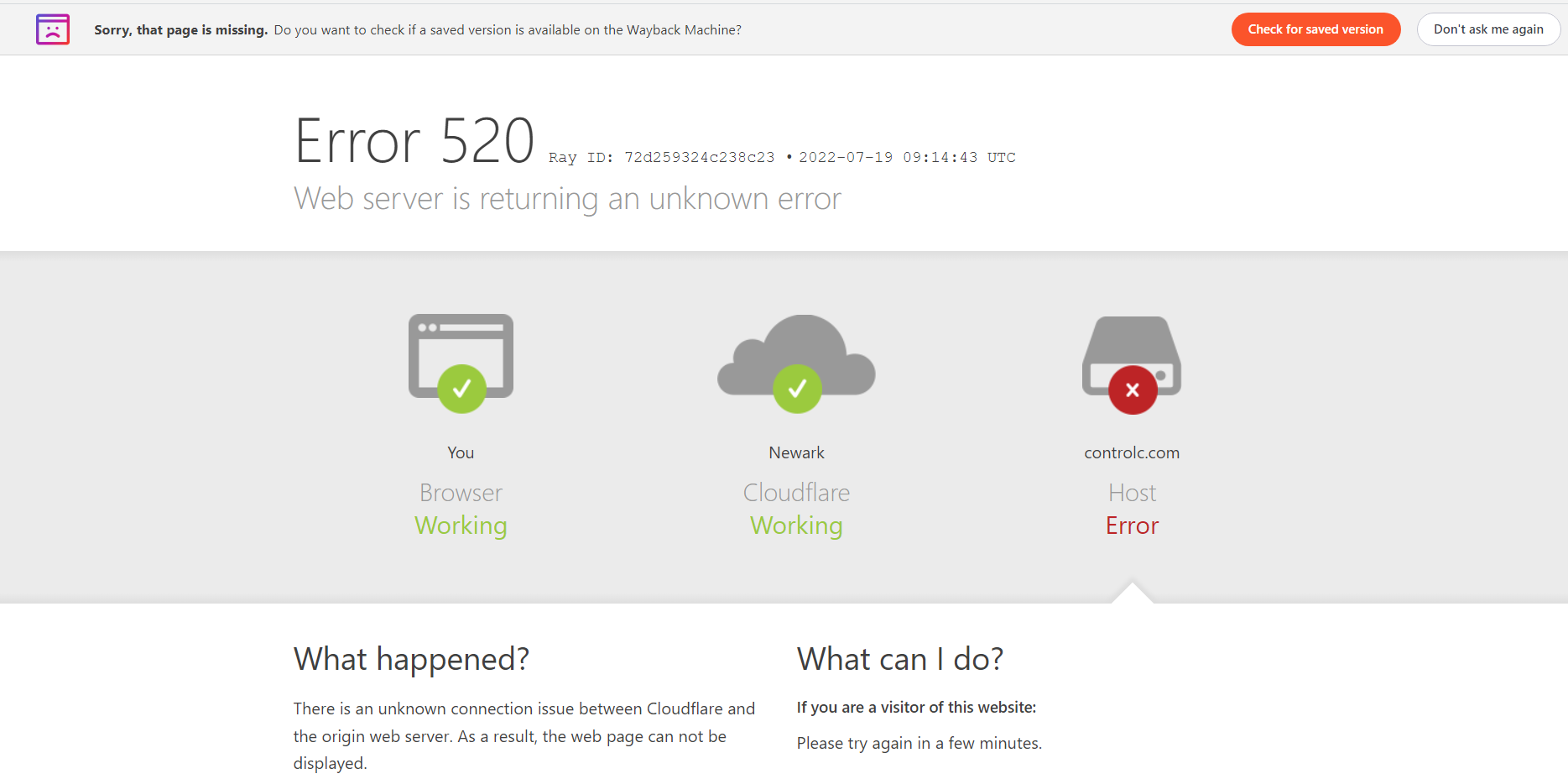Click the Check for saved version button

pyautogui.click(x=1315, y=29)
